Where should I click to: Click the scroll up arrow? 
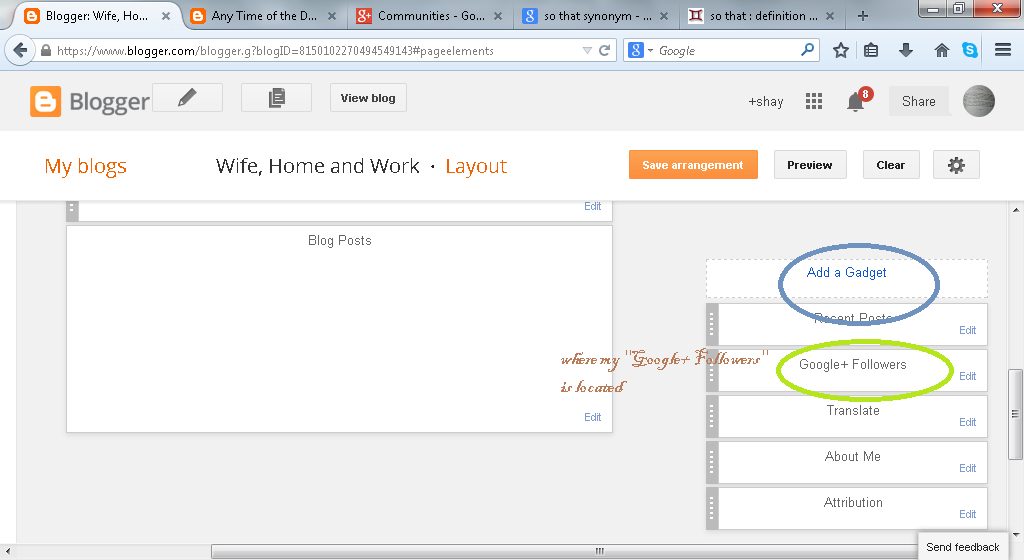coord(1016,210)
